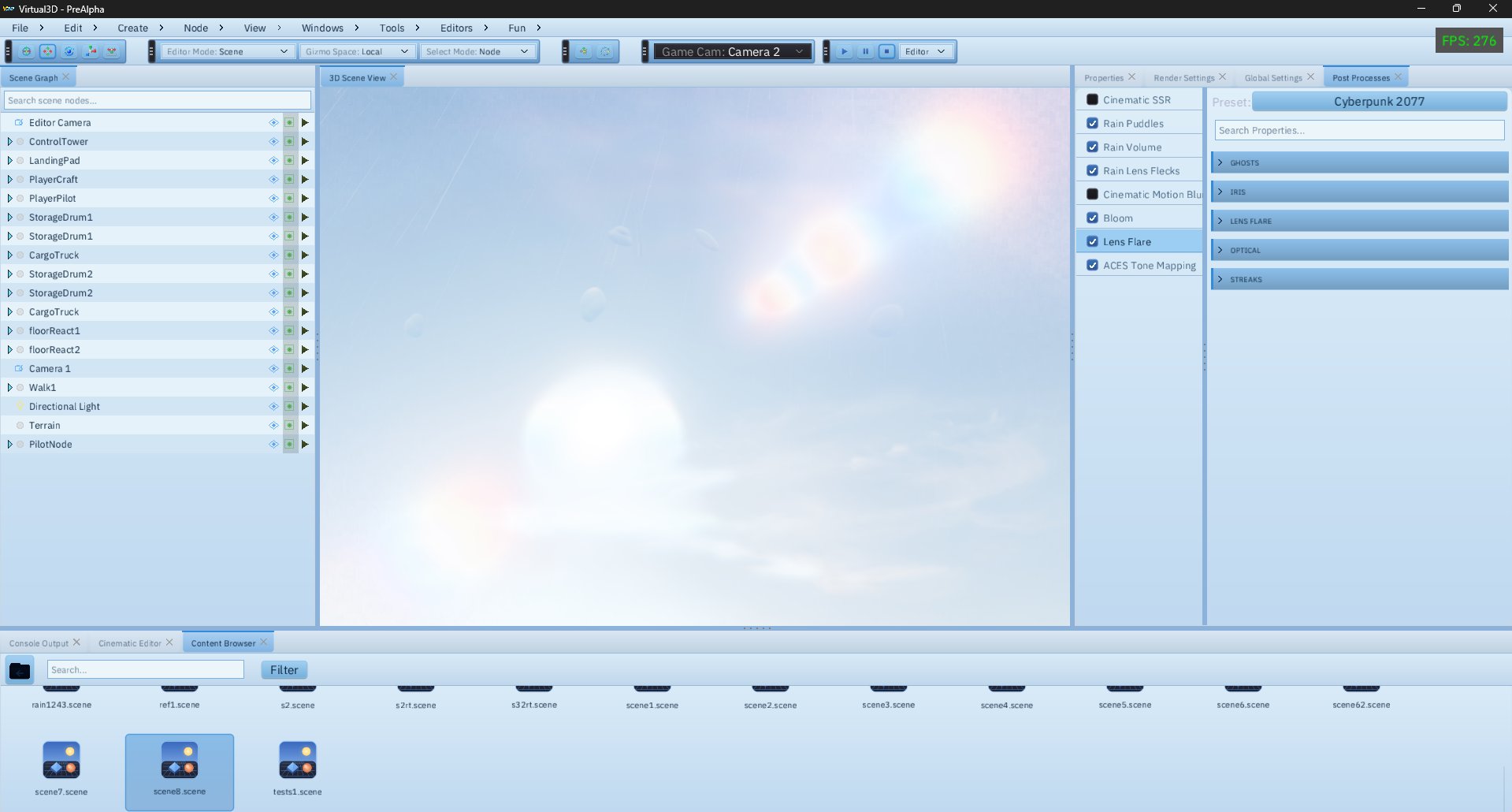Click the Filter button
The width and height of the screenshot is (1512, 812).
point(284,670)
